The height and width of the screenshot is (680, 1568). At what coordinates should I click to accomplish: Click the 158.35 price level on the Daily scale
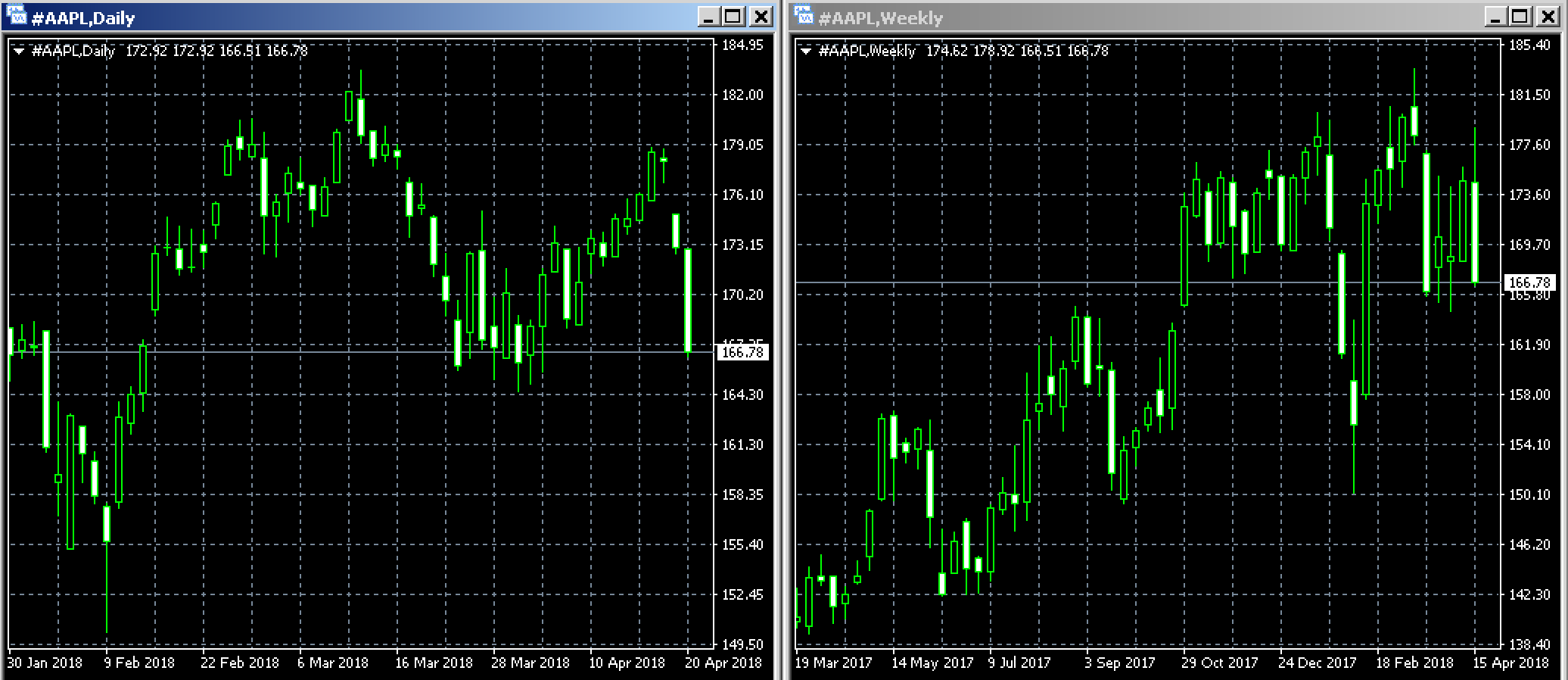click(742, 495)
